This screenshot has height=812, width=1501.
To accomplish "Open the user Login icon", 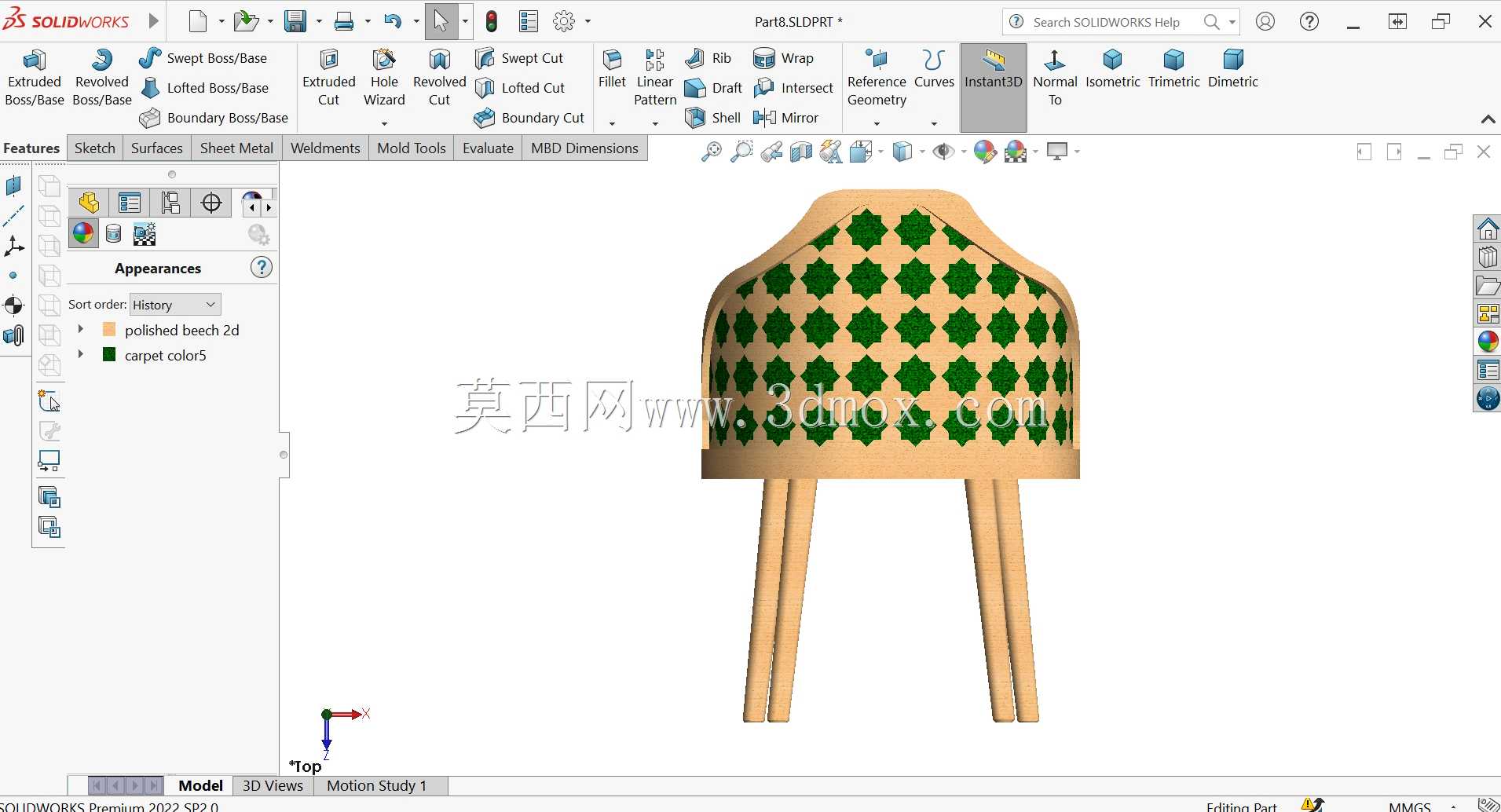I will 1265,21.
